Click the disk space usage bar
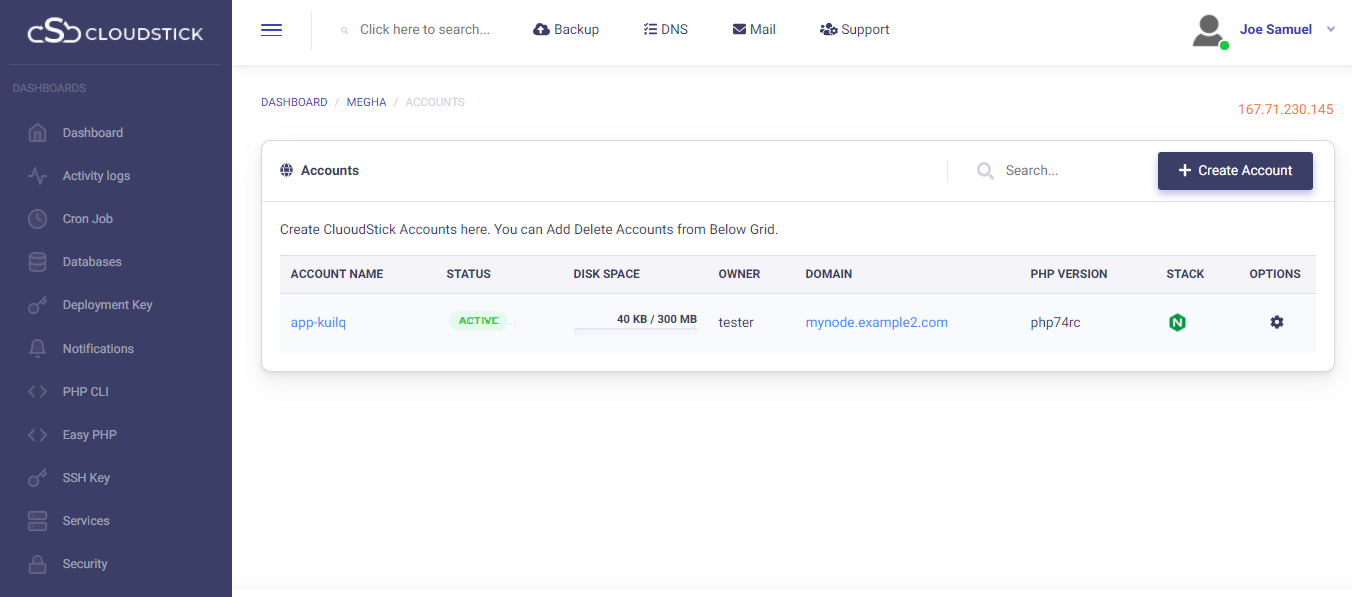This screenshot has width=1352, height=597. (x=635, y=330)
